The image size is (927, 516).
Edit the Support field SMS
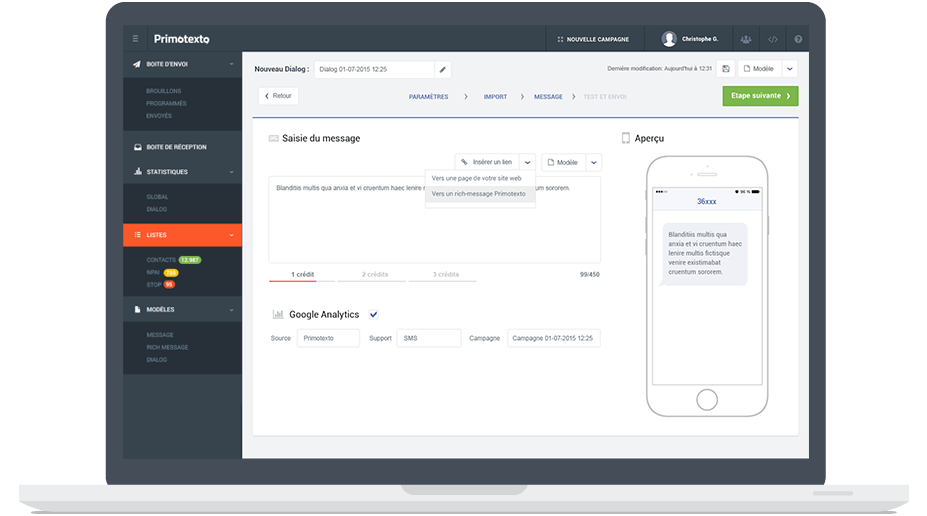coord(429,338)
